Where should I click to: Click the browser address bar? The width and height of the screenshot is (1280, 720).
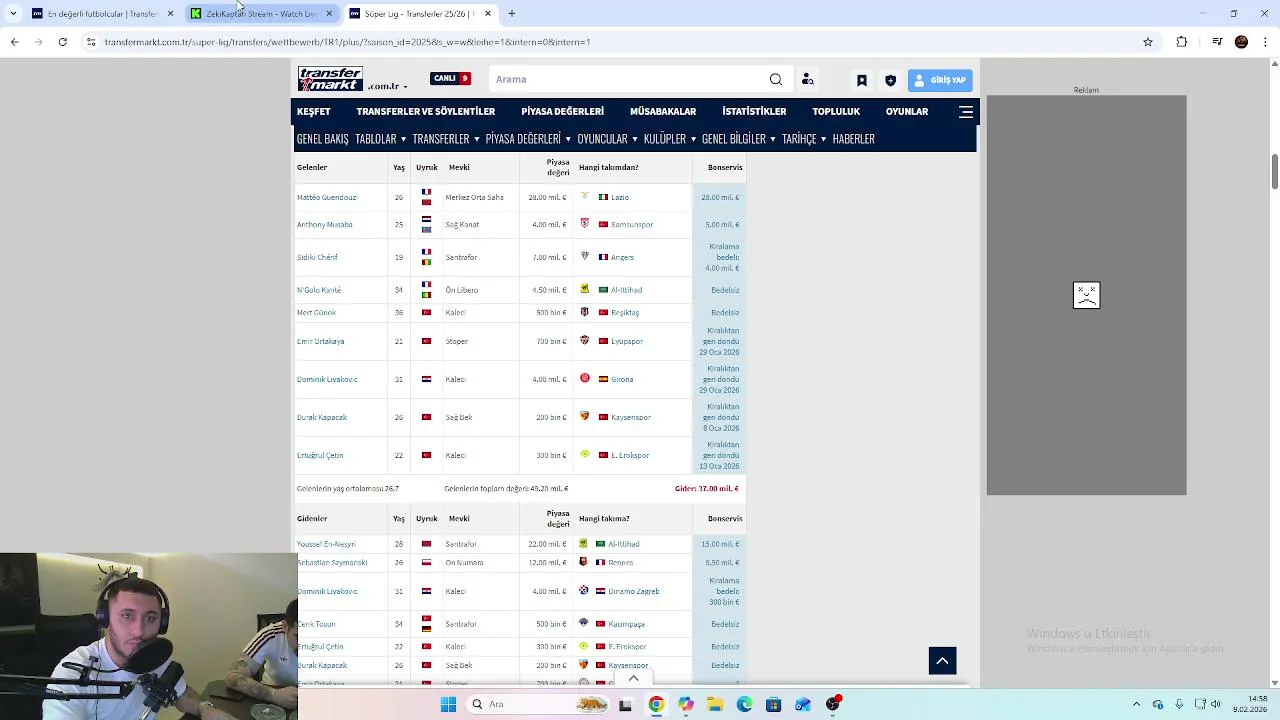point(615,42)
